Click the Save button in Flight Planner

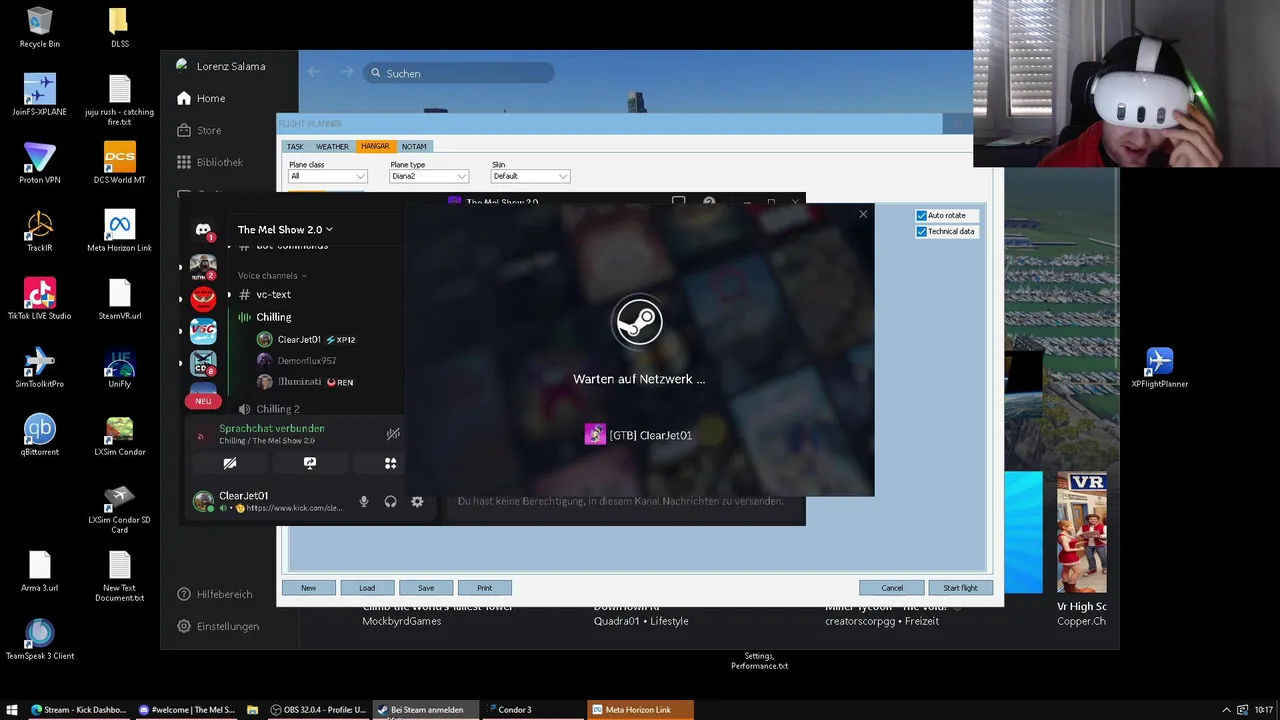[426, 588]
